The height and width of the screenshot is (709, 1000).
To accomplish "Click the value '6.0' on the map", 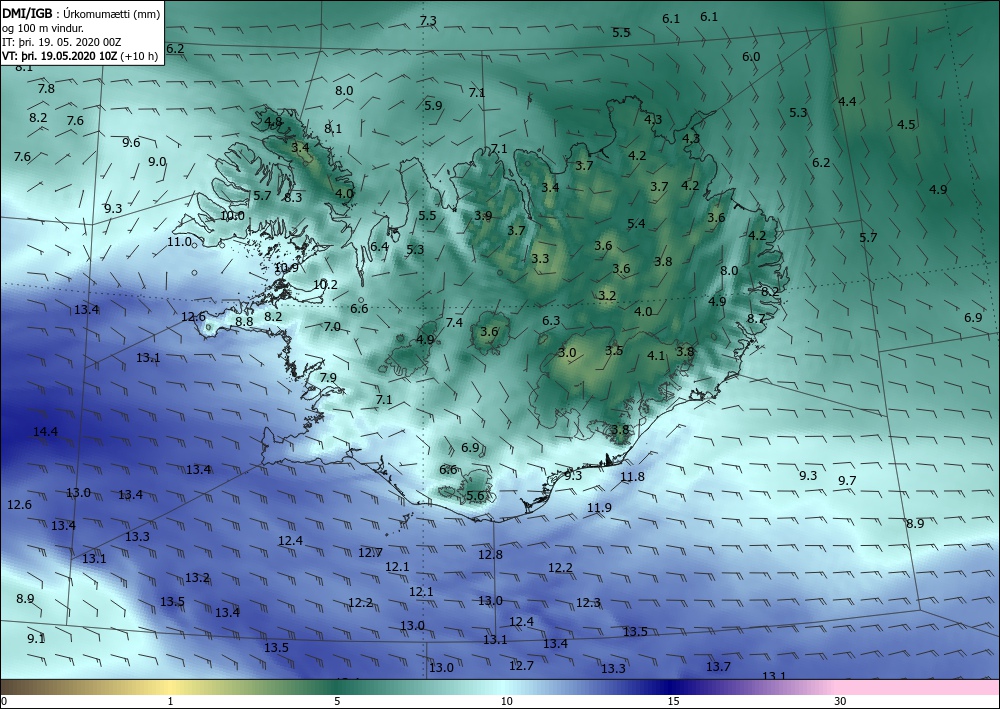I will (751, 56).
